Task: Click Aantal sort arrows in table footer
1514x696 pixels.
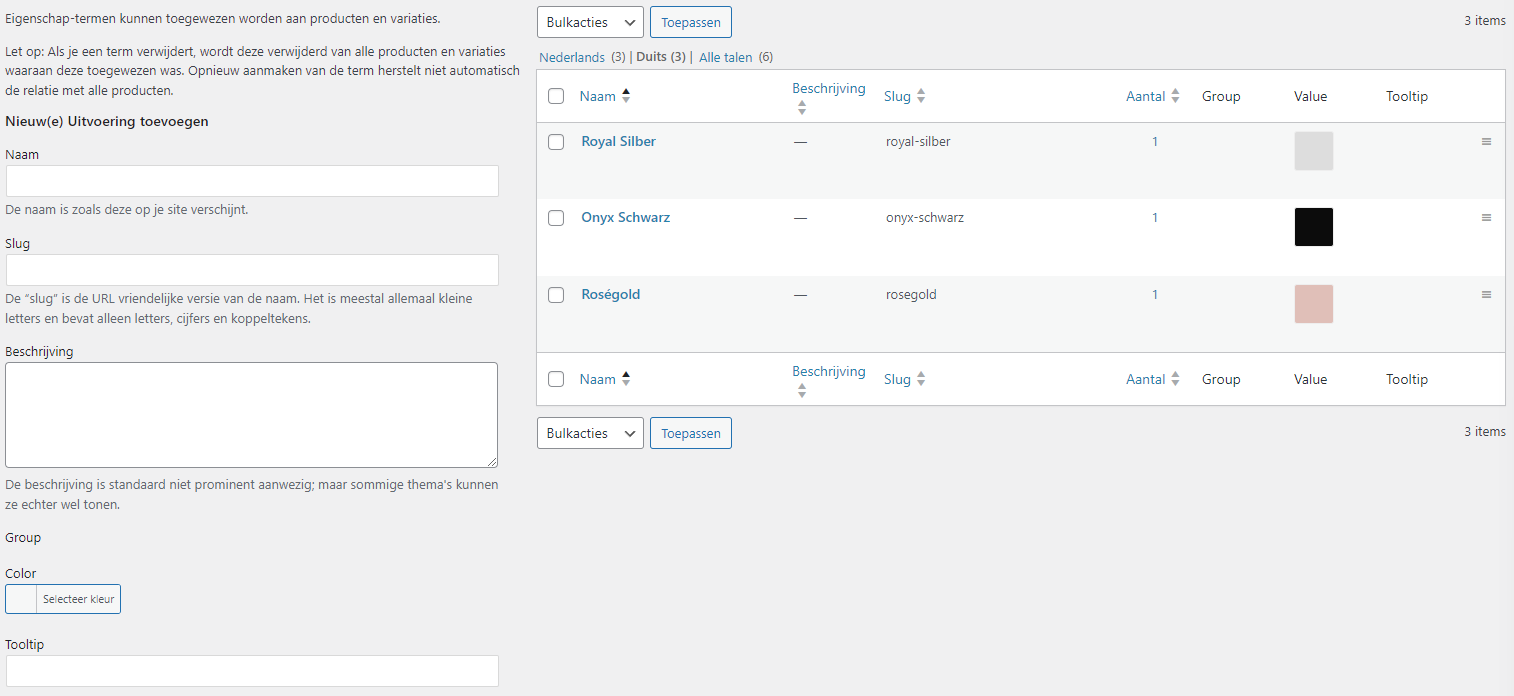Action: pyautogui.click(x=1176, y=379)
